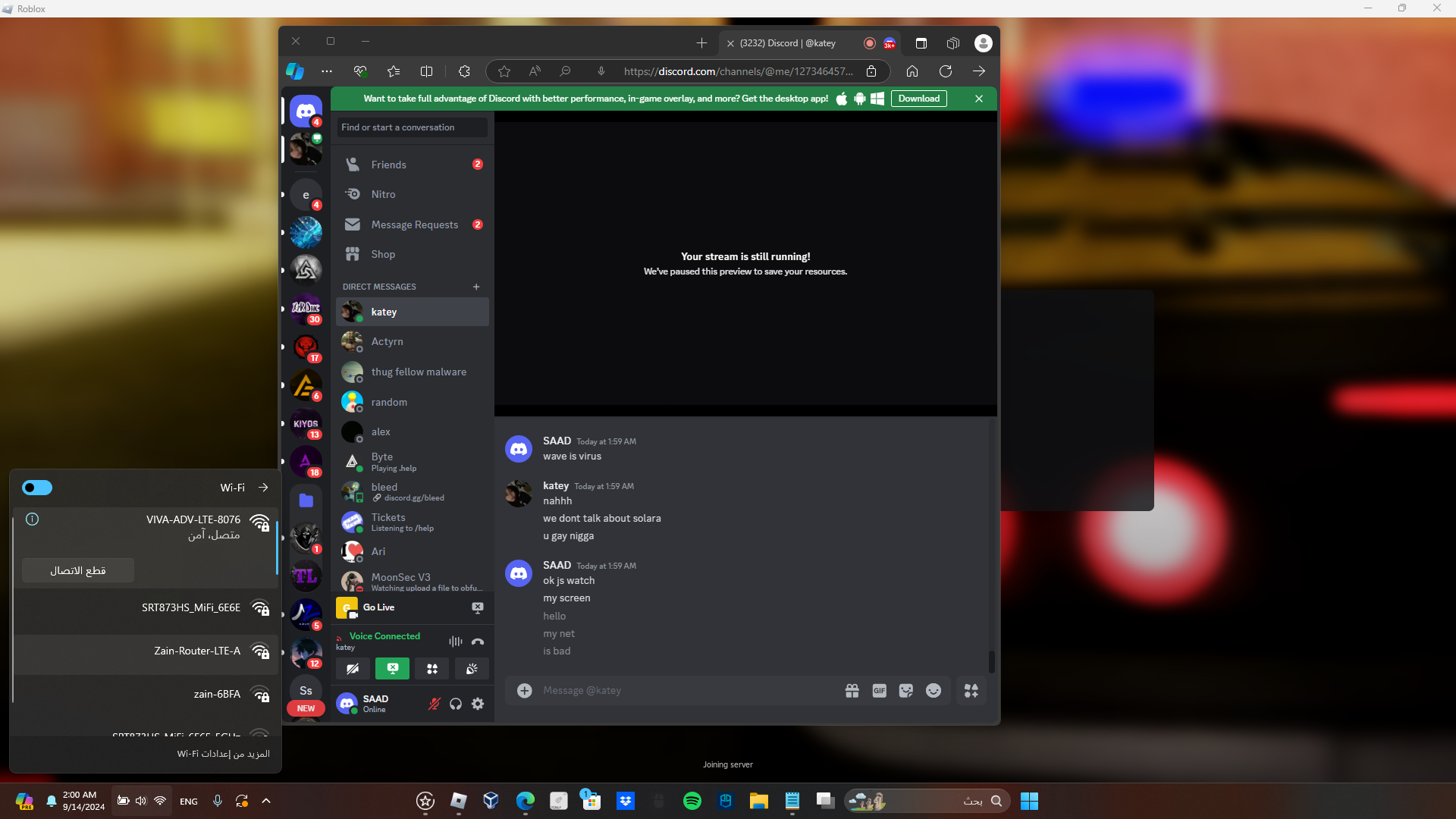Open Edge profile avatar menu
This screenshot has width=1456, height=819.
984,43
